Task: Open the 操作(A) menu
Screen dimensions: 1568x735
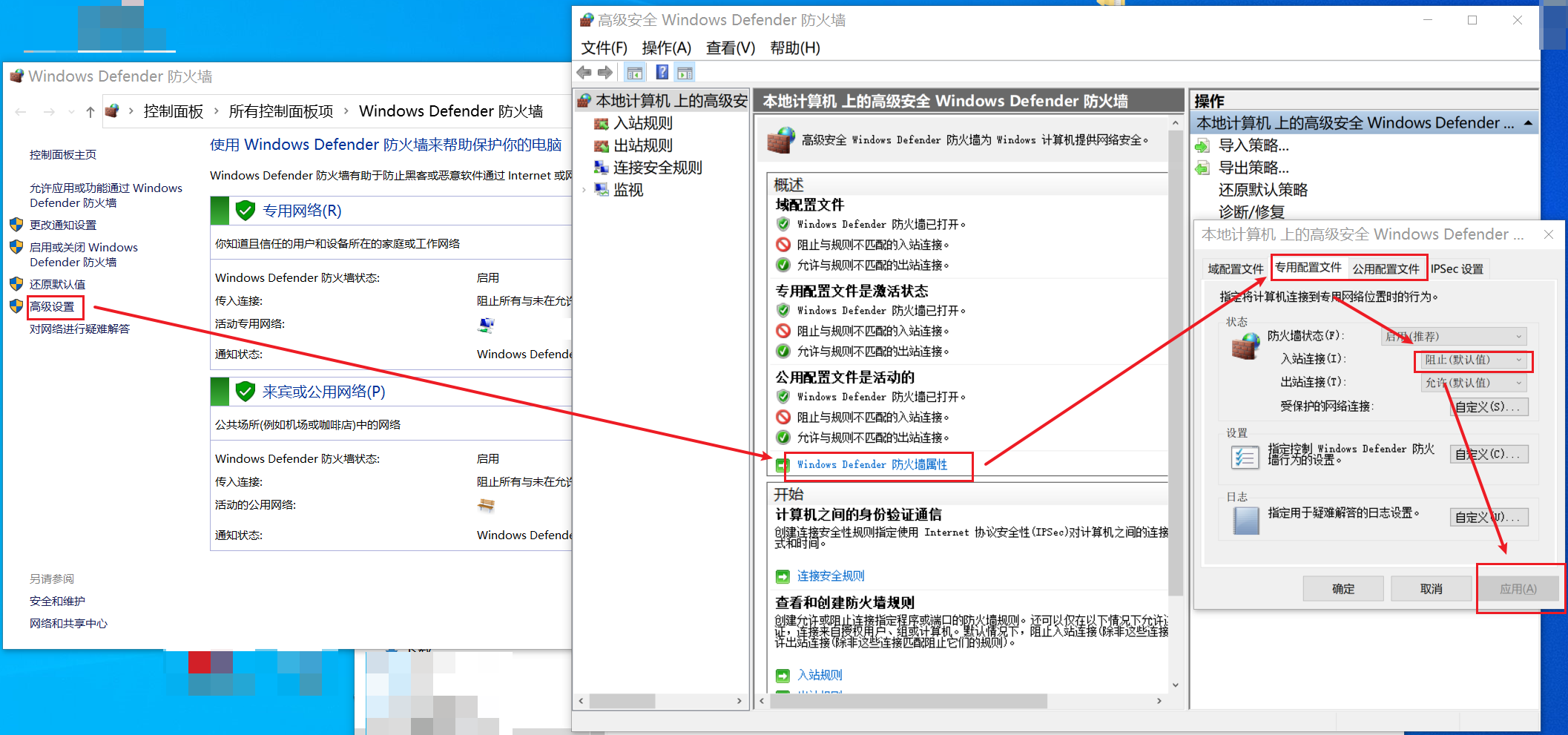Action: 666,48
